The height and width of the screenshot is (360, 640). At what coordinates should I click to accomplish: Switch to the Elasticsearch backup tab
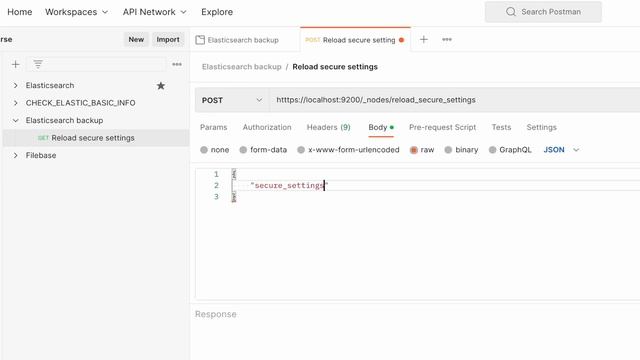pos(243,40)
